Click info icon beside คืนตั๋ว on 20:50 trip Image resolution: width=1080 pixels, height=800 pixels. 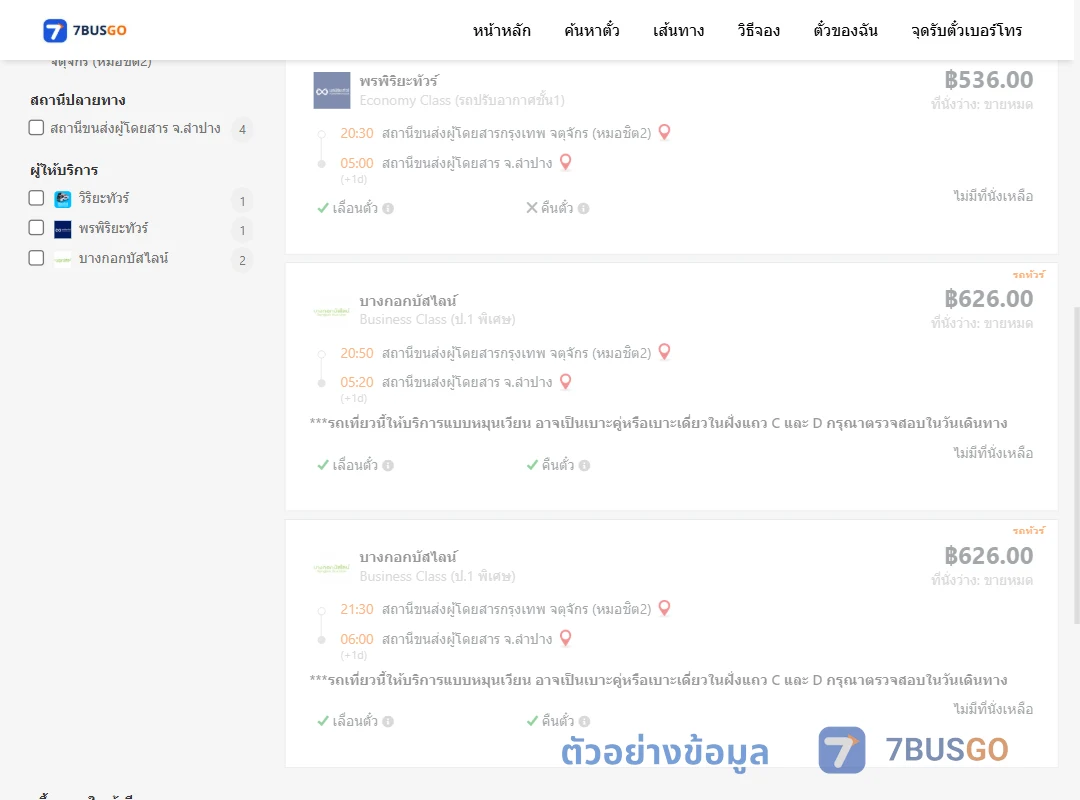coord(584,465)
